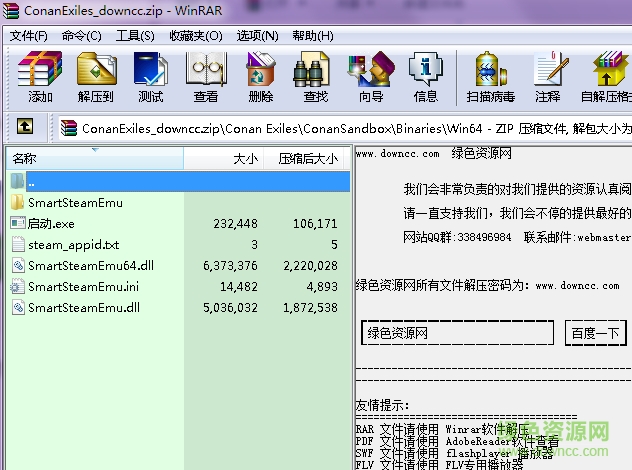Click packed size 1,872,538
632x470 pixels.
click(x=310, y=308)
